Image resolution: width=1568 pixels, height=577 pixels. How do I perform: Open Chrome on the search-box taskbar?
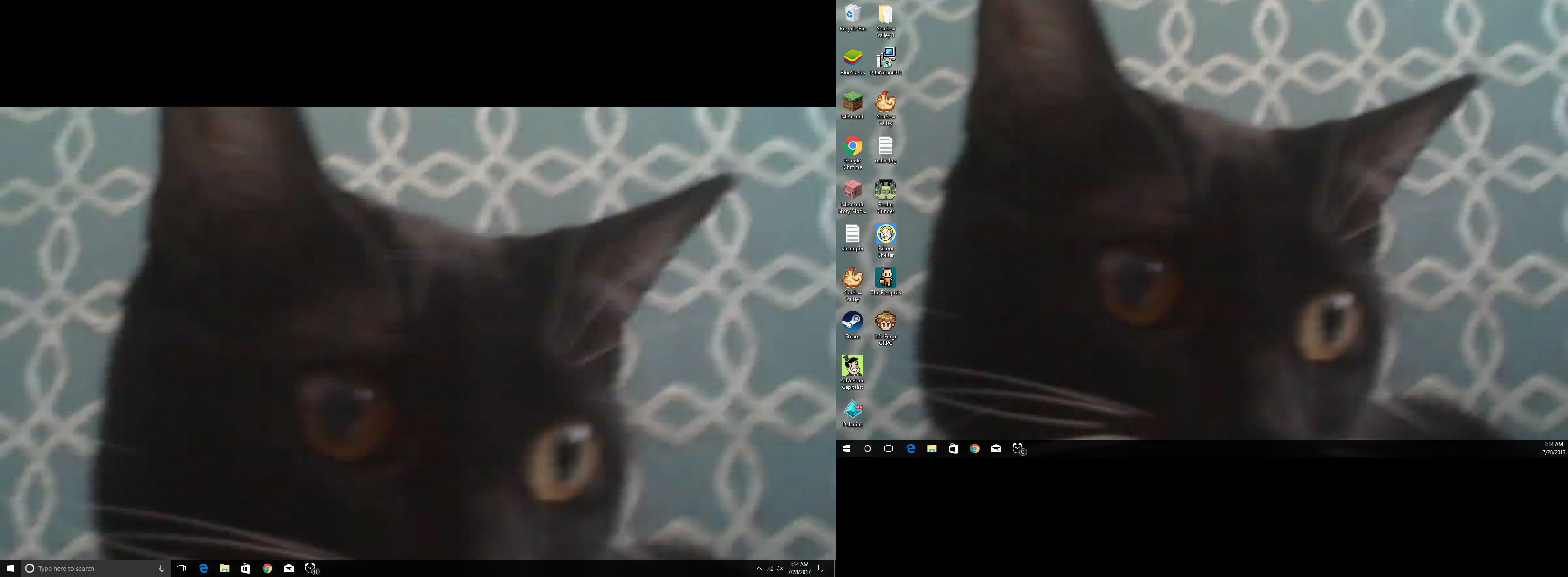point(267,568)
